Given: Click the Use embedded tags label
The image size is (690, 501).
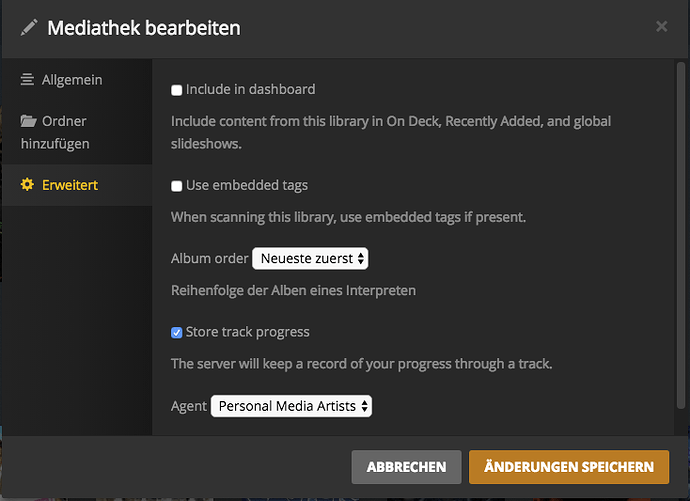Looking at the screenshot, I should pos(246,185).
